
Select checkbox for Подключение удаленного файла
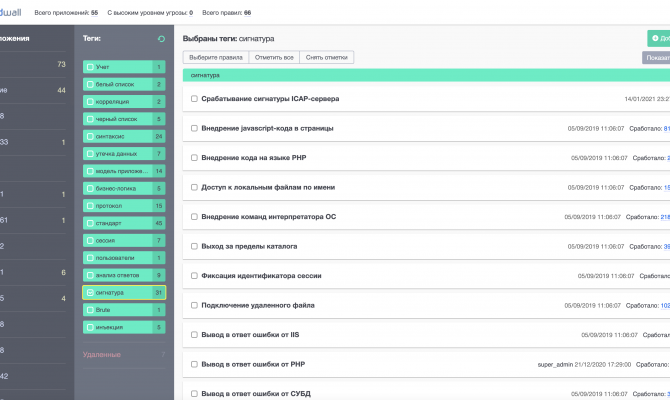tap(194, 305)
